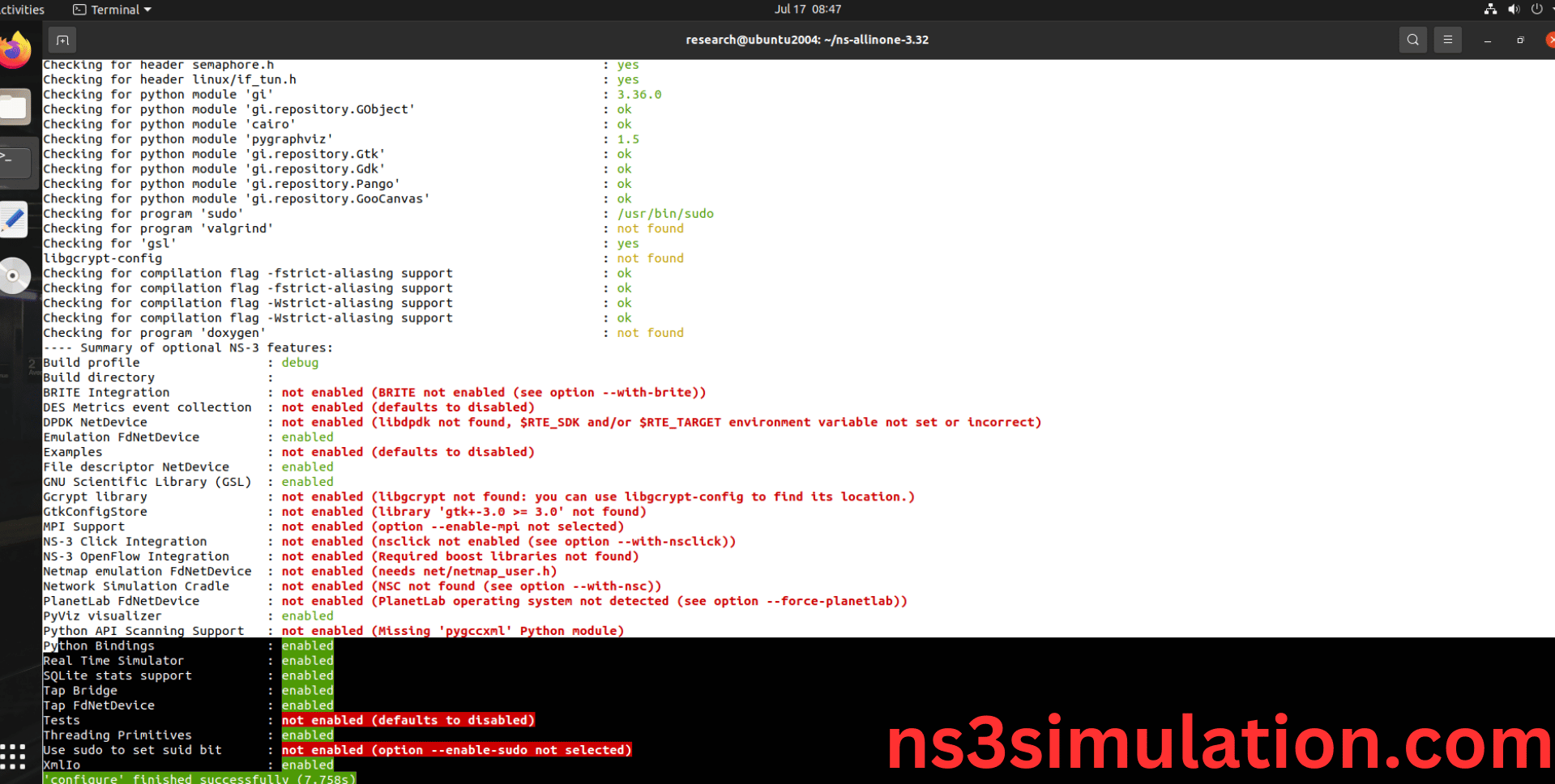The image size is (1555, 784).
Task: Click the new tab icon in the terminal titlebar
Action: pyautogui.click(x=62, y=39)
